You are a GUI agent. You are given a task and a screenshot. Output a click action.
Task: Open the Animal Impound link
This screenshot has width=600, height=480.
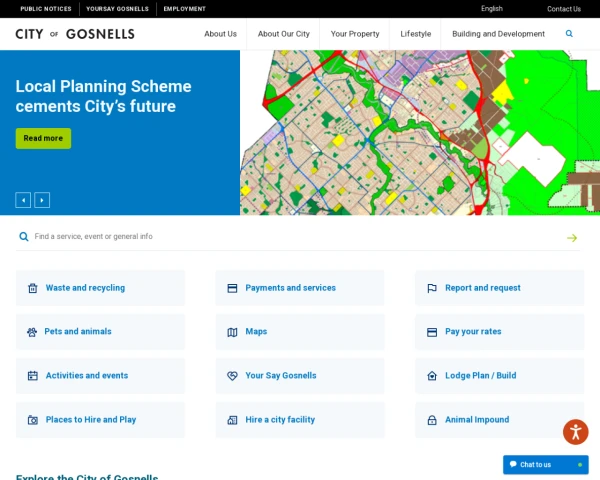[499, 420]
